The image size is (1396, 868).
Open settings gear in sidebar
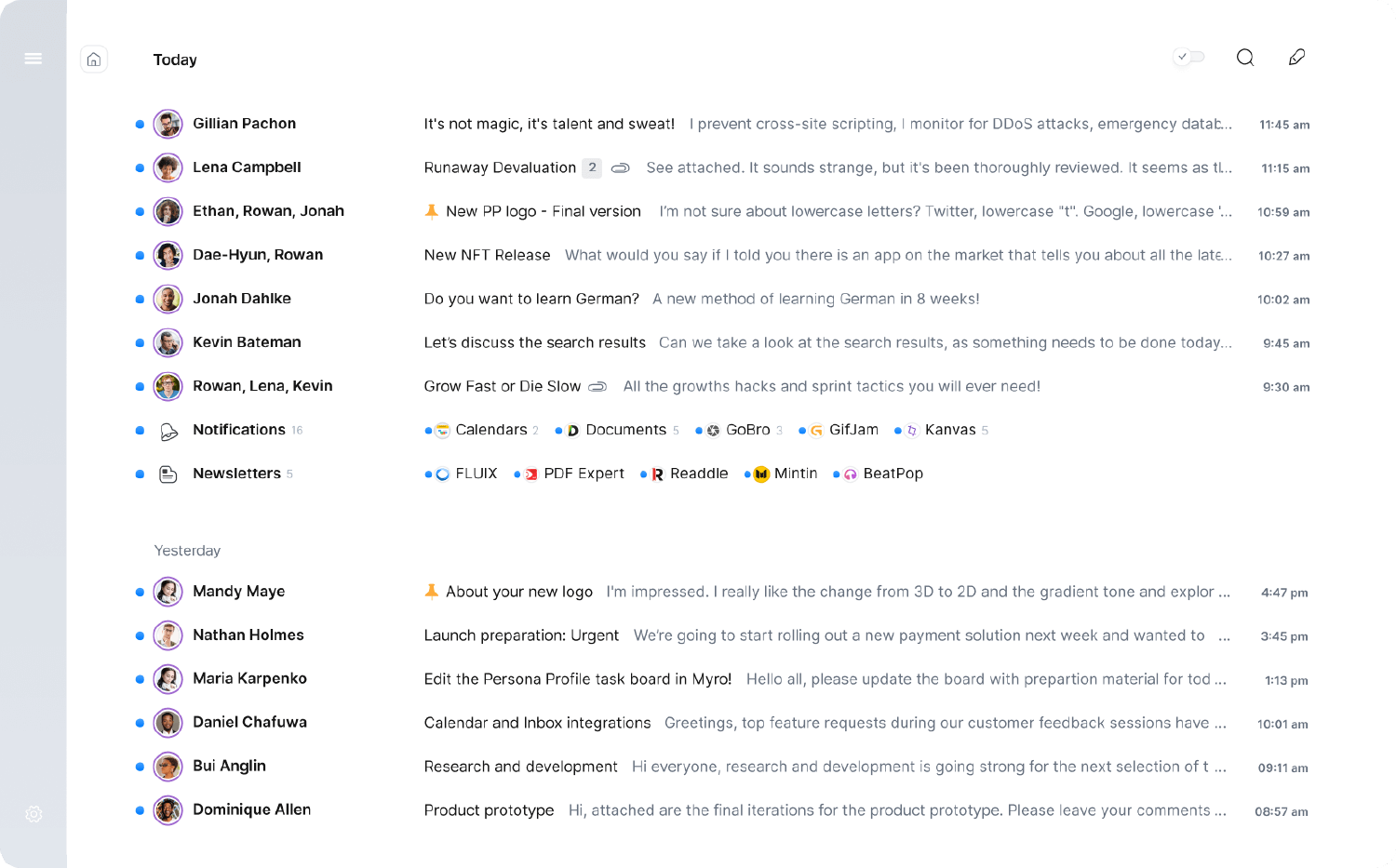tap(34, 814)
